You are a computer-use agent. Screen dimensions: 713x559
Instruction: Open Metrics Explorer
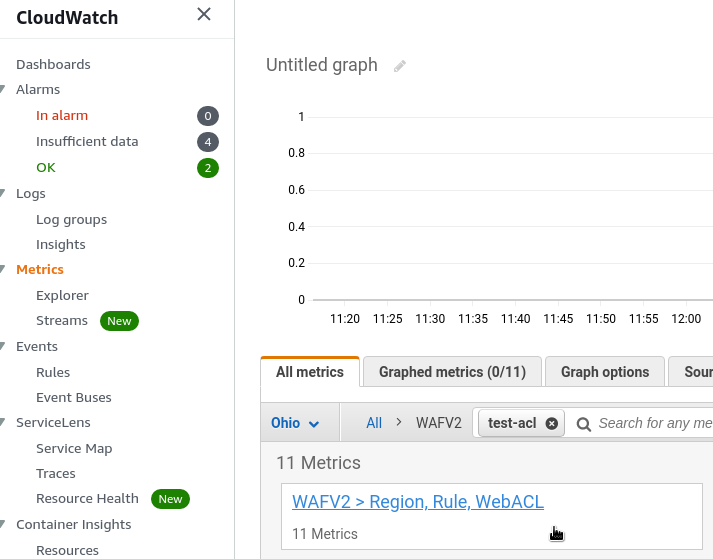click(62, 296)
